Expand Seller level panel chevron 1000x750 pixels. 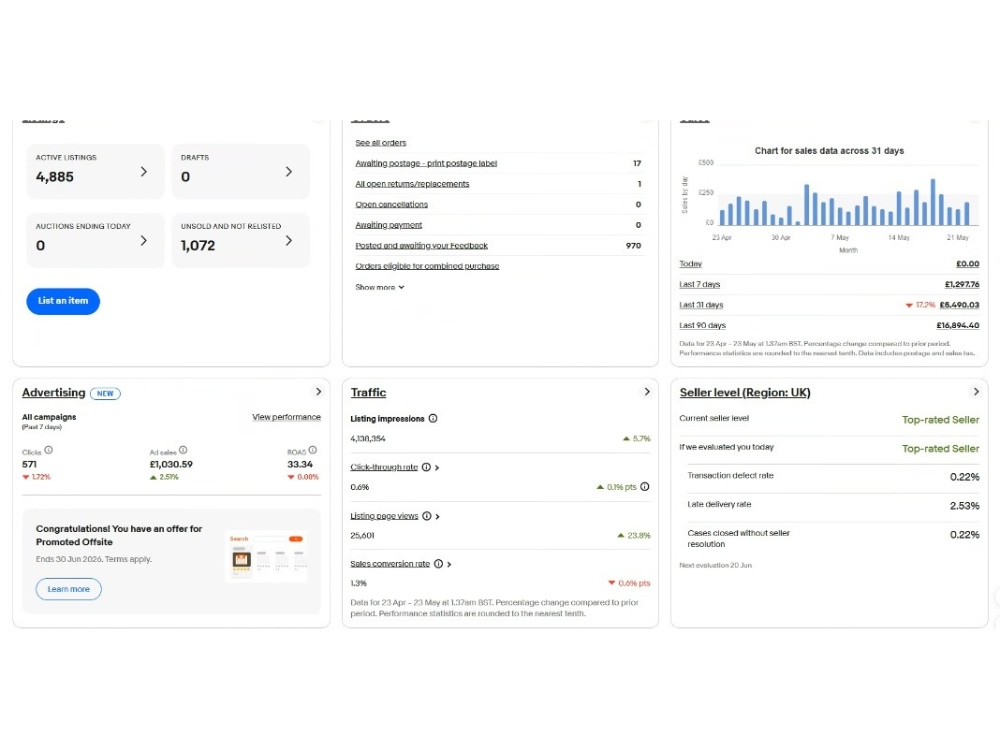(976, 392)
